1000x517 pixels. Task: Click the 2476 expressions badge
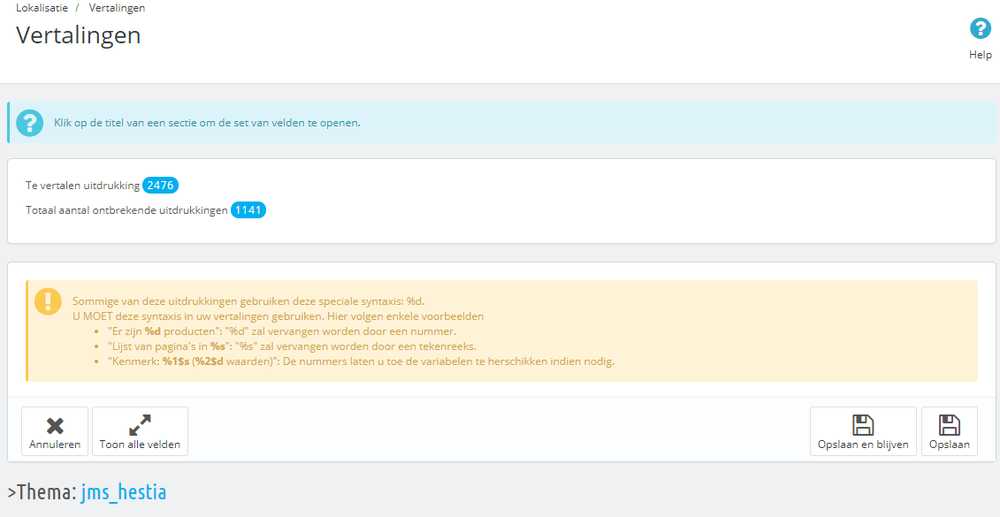point(160,186)
